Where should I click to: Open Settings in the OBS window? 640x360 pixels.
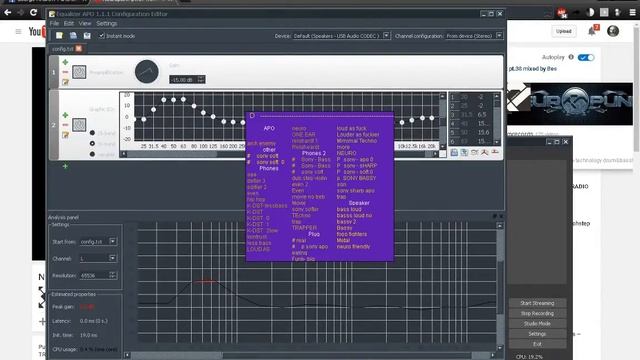tap(537, 334)
